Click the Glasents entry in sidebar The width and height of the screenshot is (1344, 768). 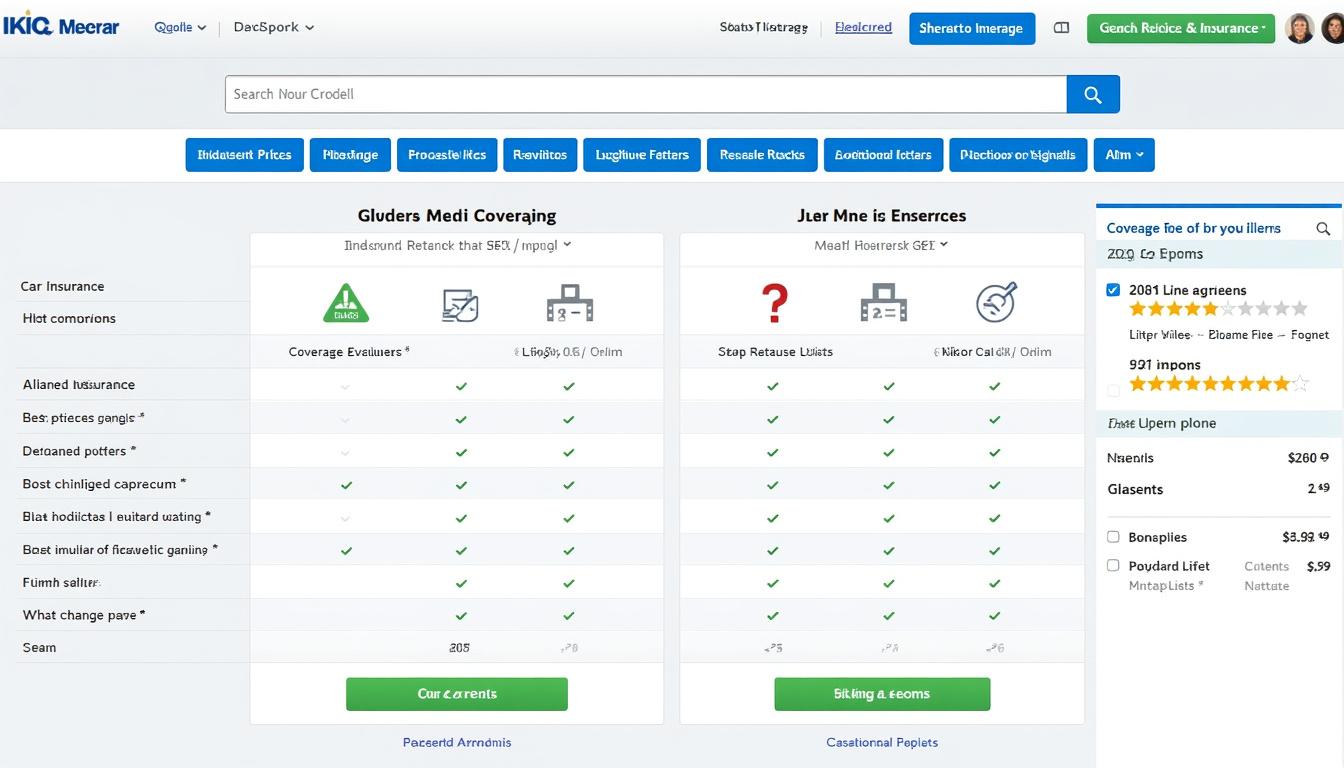[1135, 489]
